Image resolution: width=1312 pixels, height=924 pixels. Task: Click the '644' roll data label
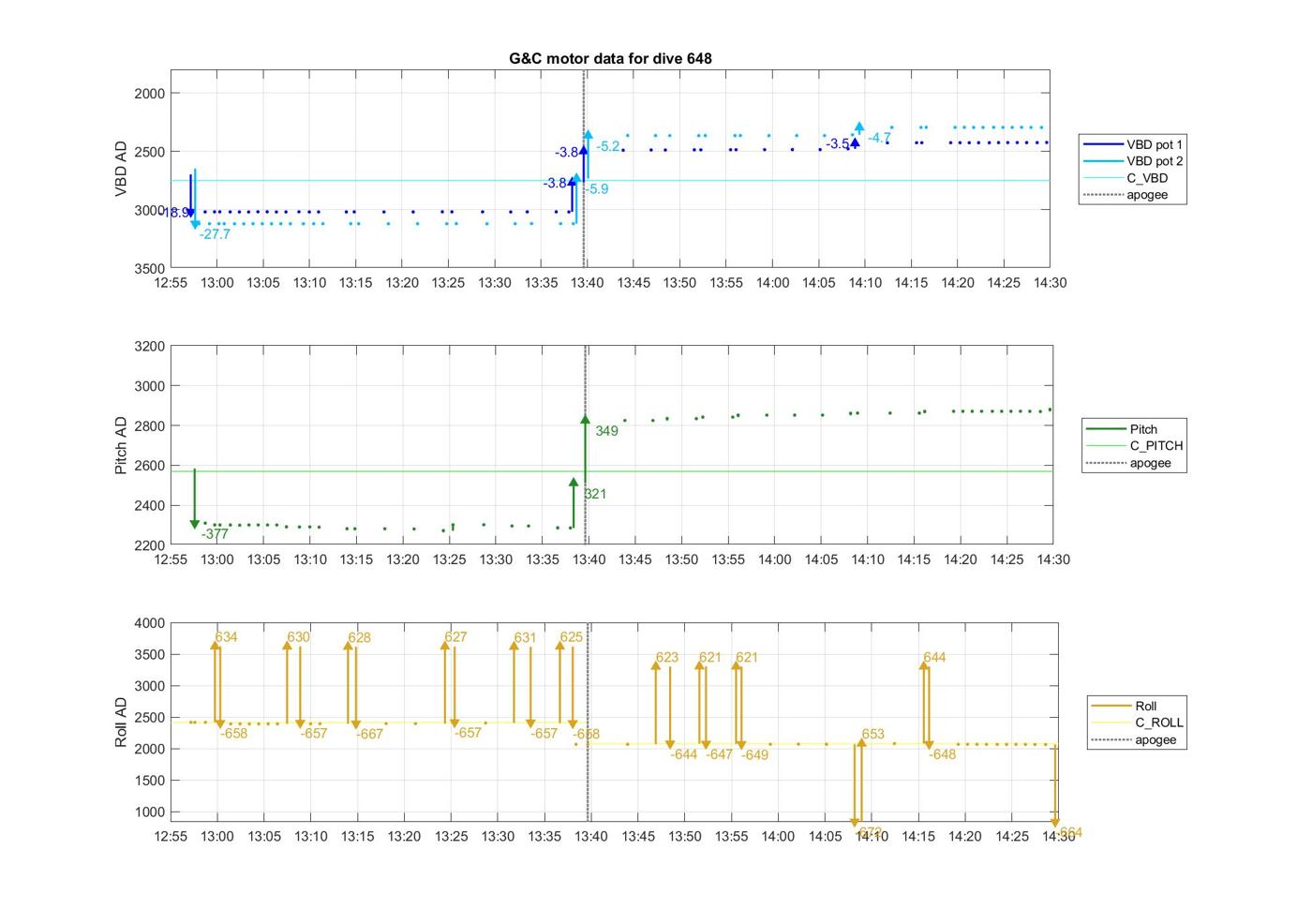934,658
